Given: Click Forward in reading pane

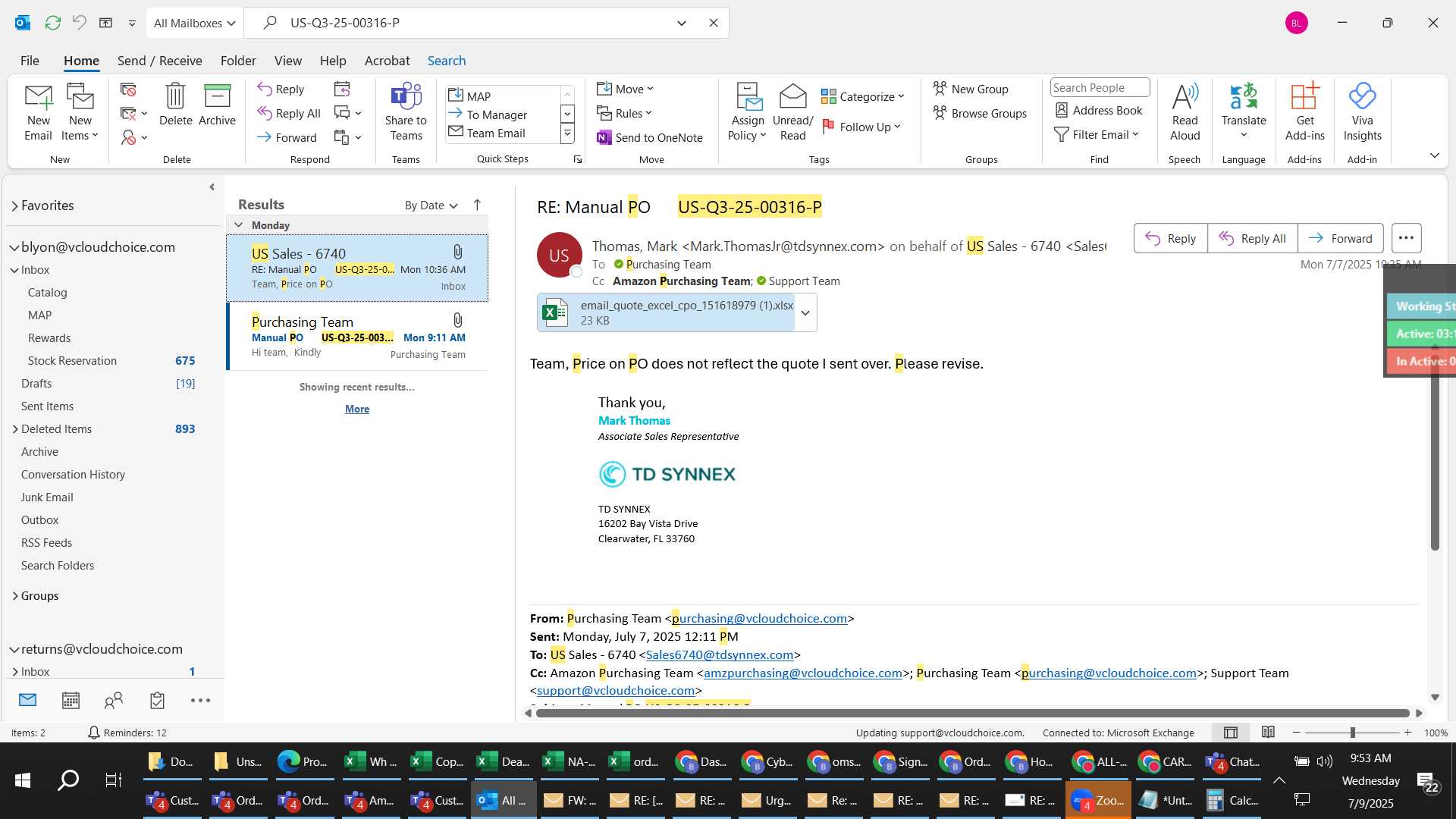Looking at the screenshot, I should (1340, 238).
